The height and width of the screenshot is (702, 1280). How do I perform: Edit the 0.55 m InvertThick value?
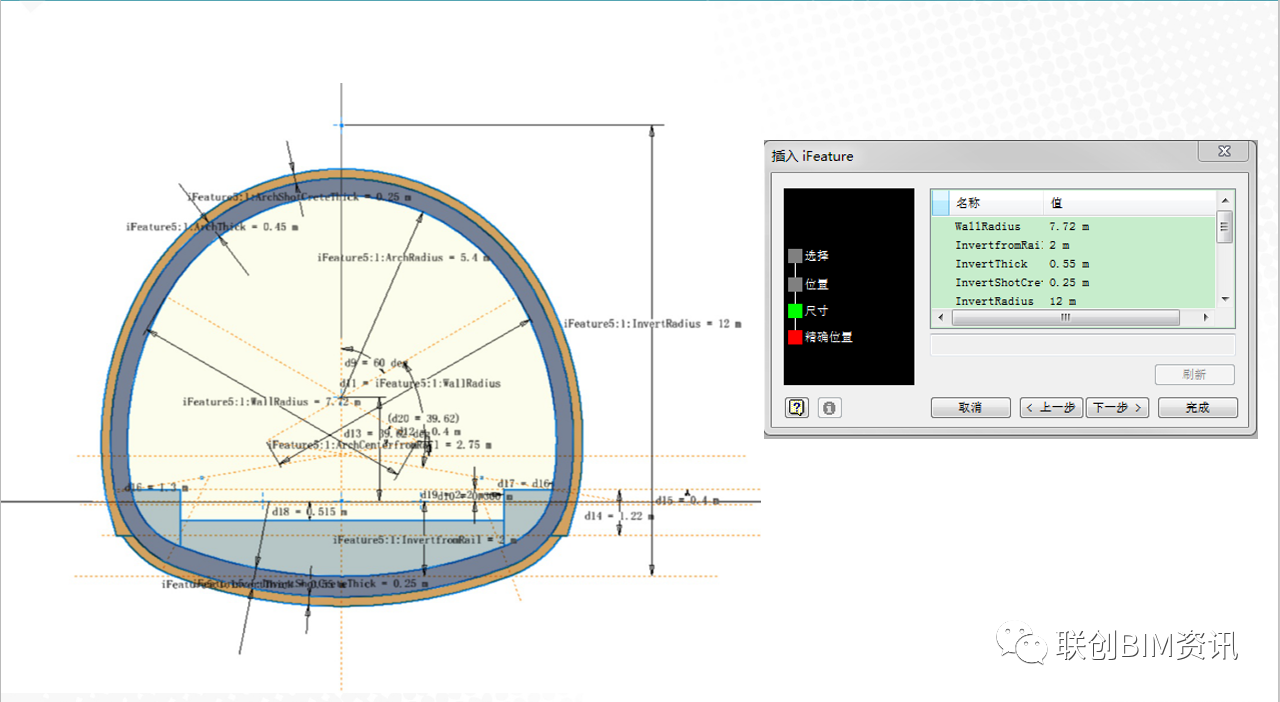1069,264
